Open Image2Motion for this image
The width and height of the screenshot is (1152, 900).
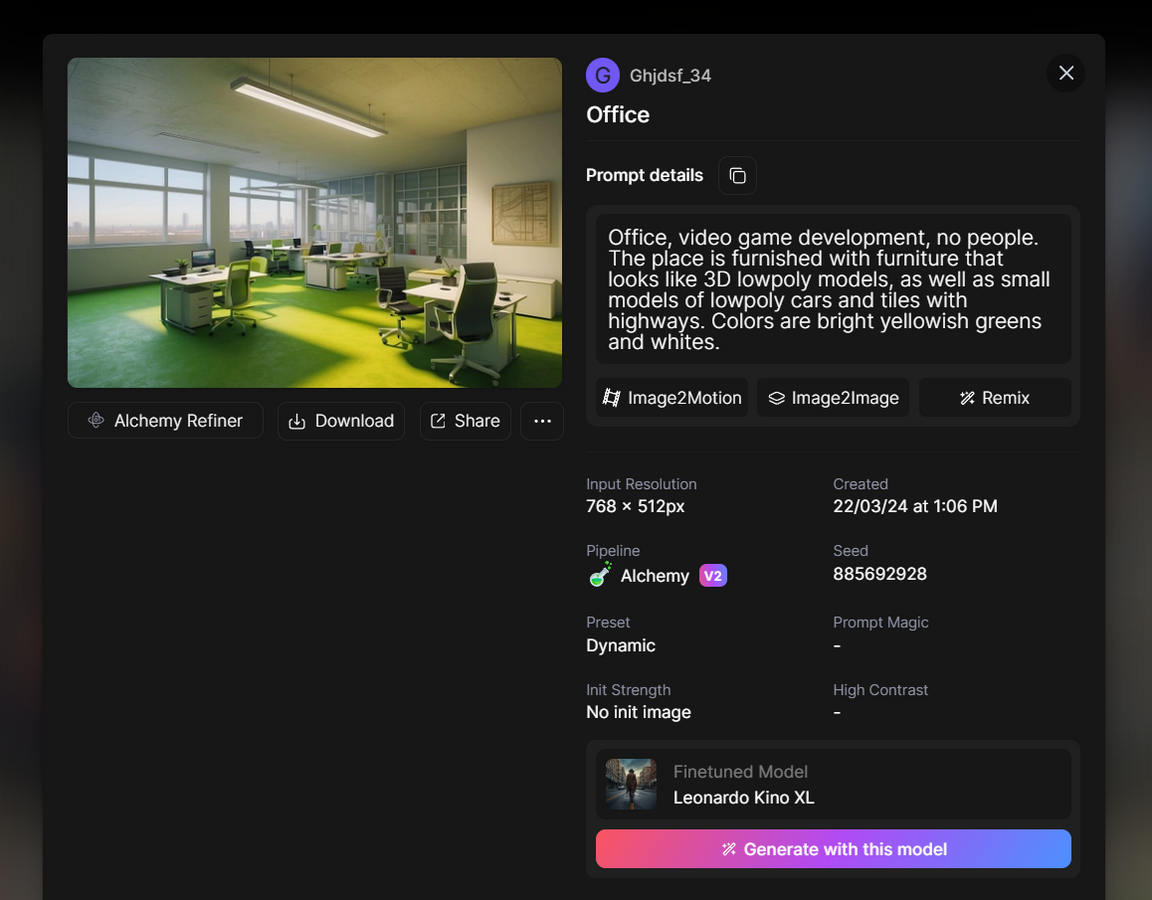[672, 397]
